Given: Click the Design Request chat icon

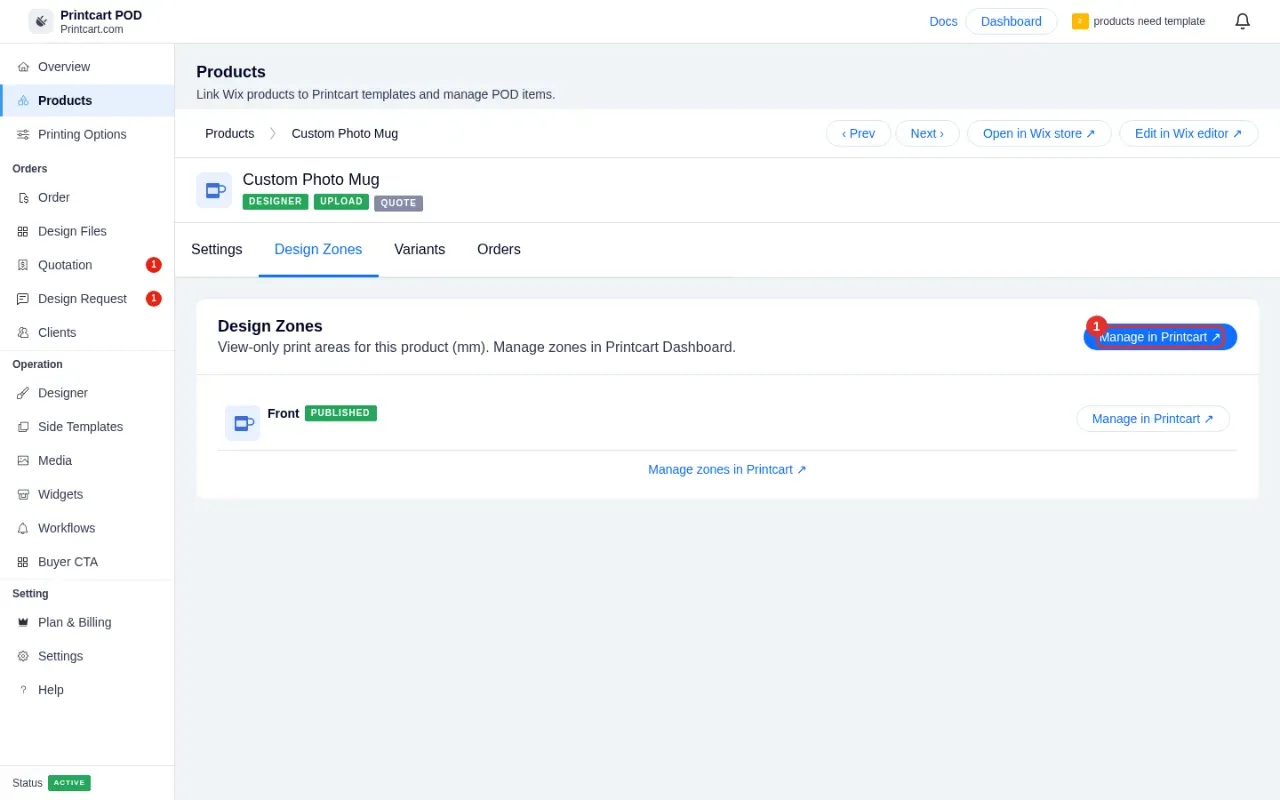Looking at the screenshot, I should [23, 299].
